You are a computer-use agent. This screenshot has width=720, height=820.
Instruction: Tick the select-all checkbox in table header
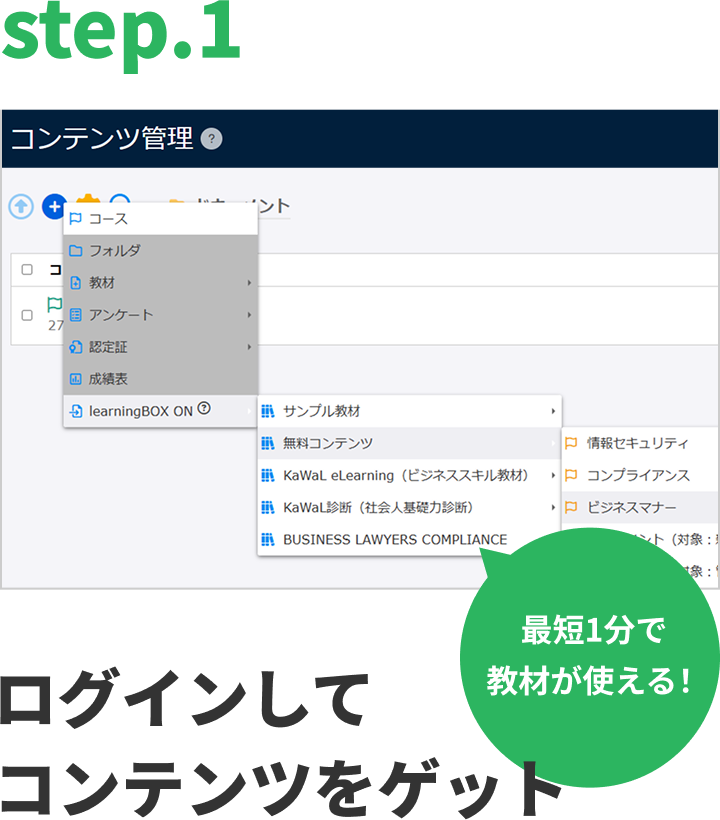(27, 270)
